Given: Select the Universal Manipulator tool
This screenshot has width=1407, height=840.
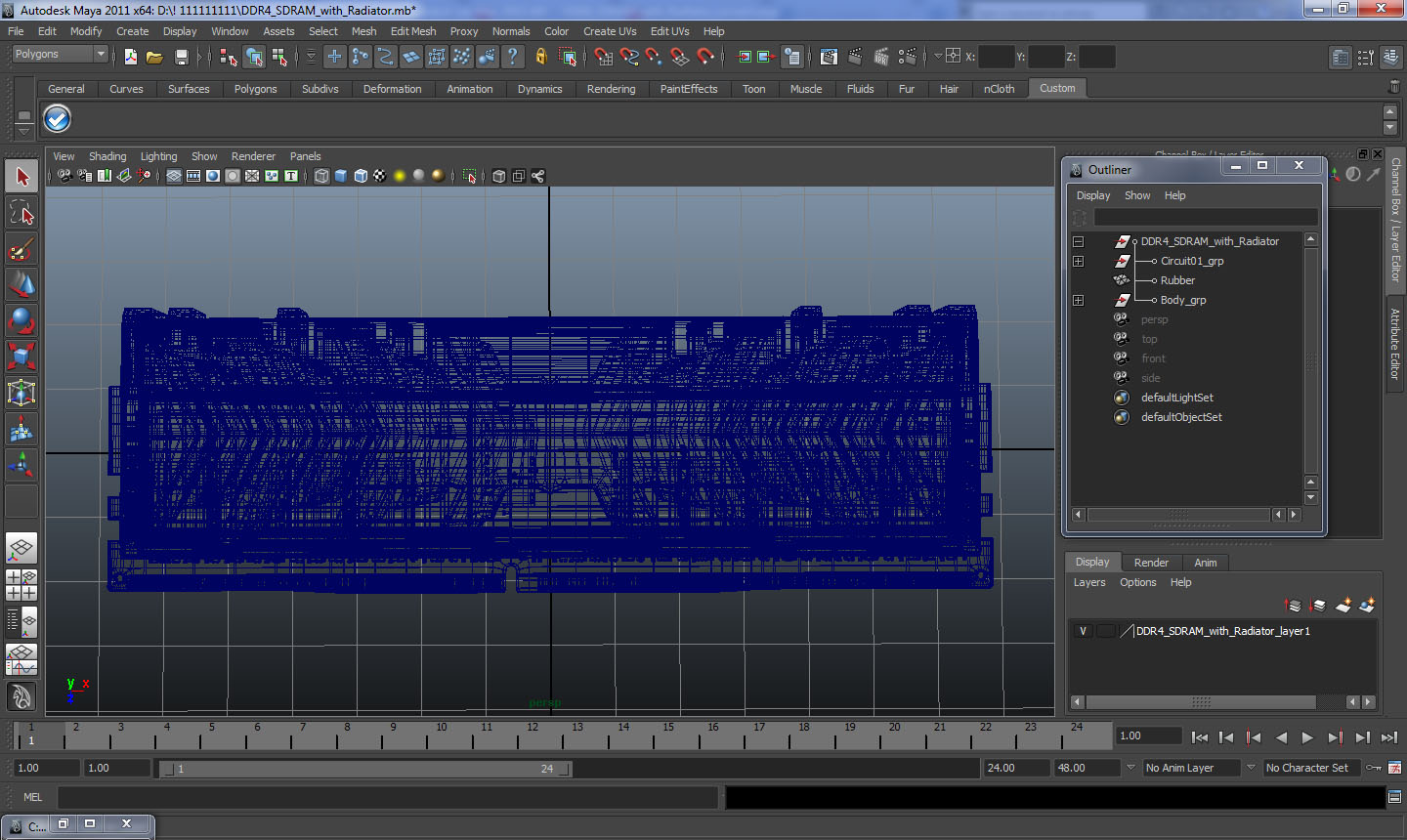Looking at the screenshot, I should coord(21,393).
